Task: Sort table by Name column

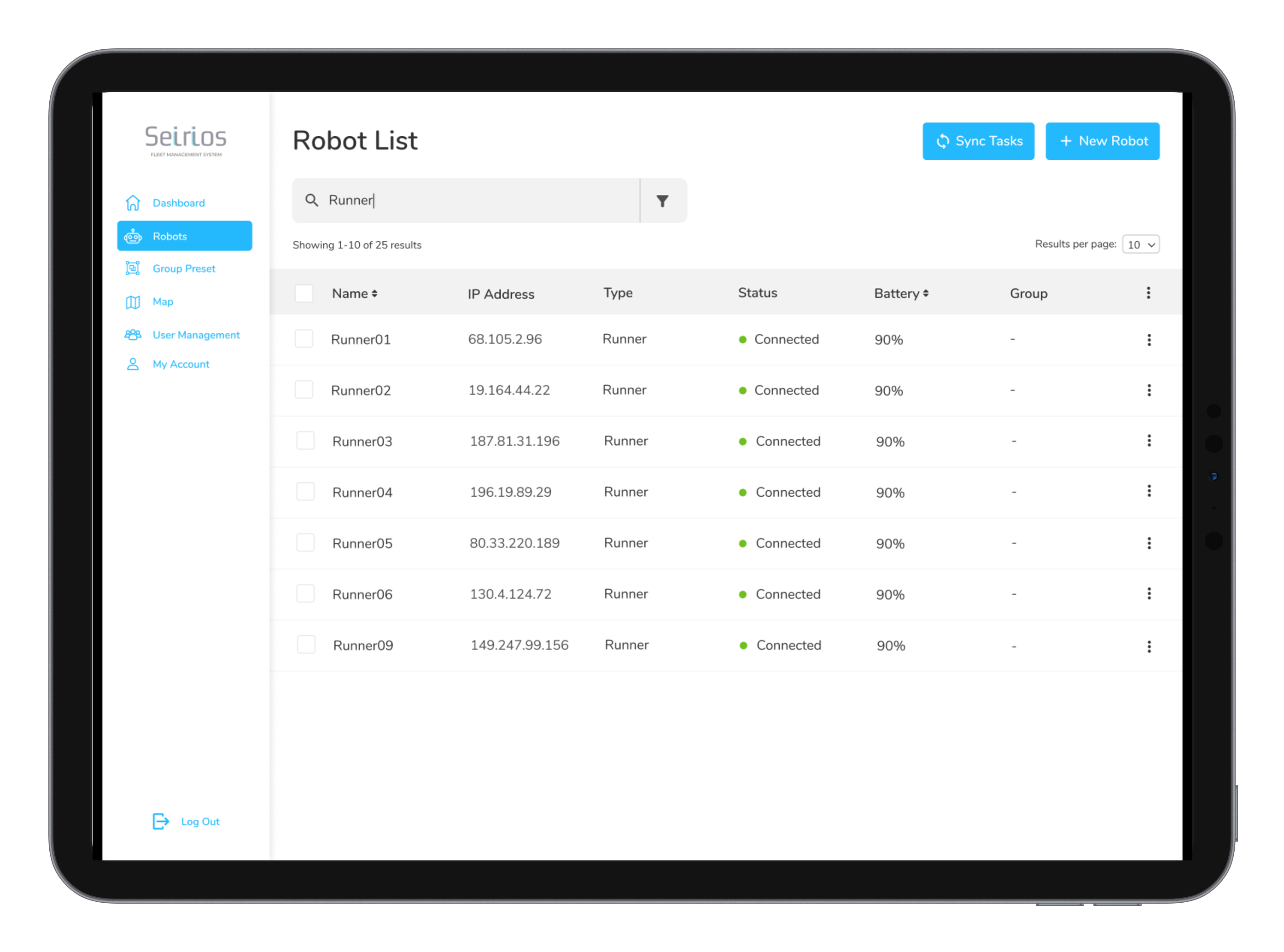Action: (355, 293)
